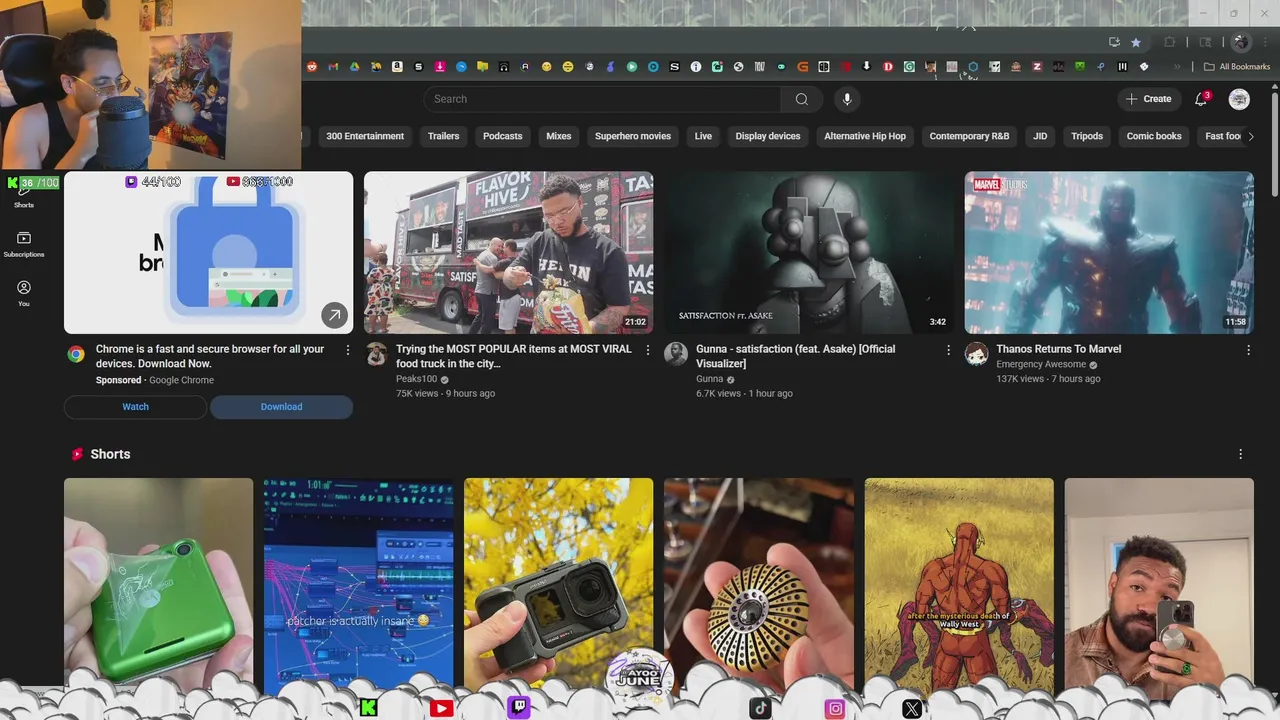Select the Podcasts chip

pyautogui.click(x=502, y=136)
